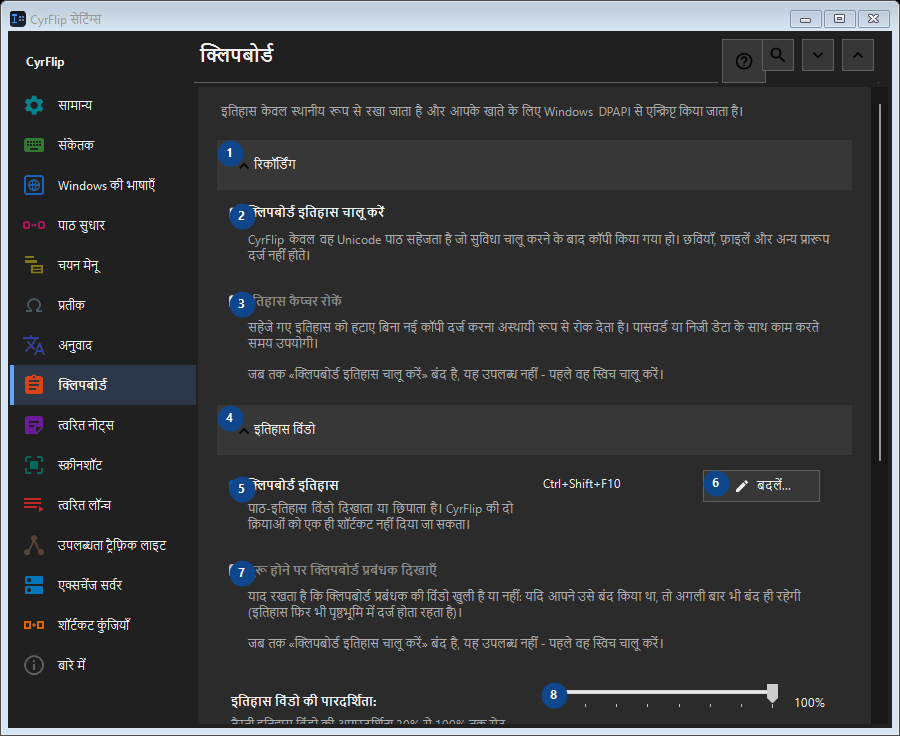
Task: Click the क्लिपबोर्ड page heading
Action: coord(236,55)
